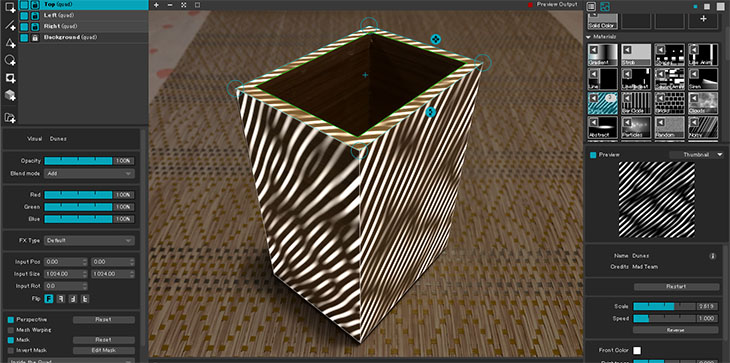Unlock the Background layer
The height and width of the screenshot is (363, 730).
point(34,38)
